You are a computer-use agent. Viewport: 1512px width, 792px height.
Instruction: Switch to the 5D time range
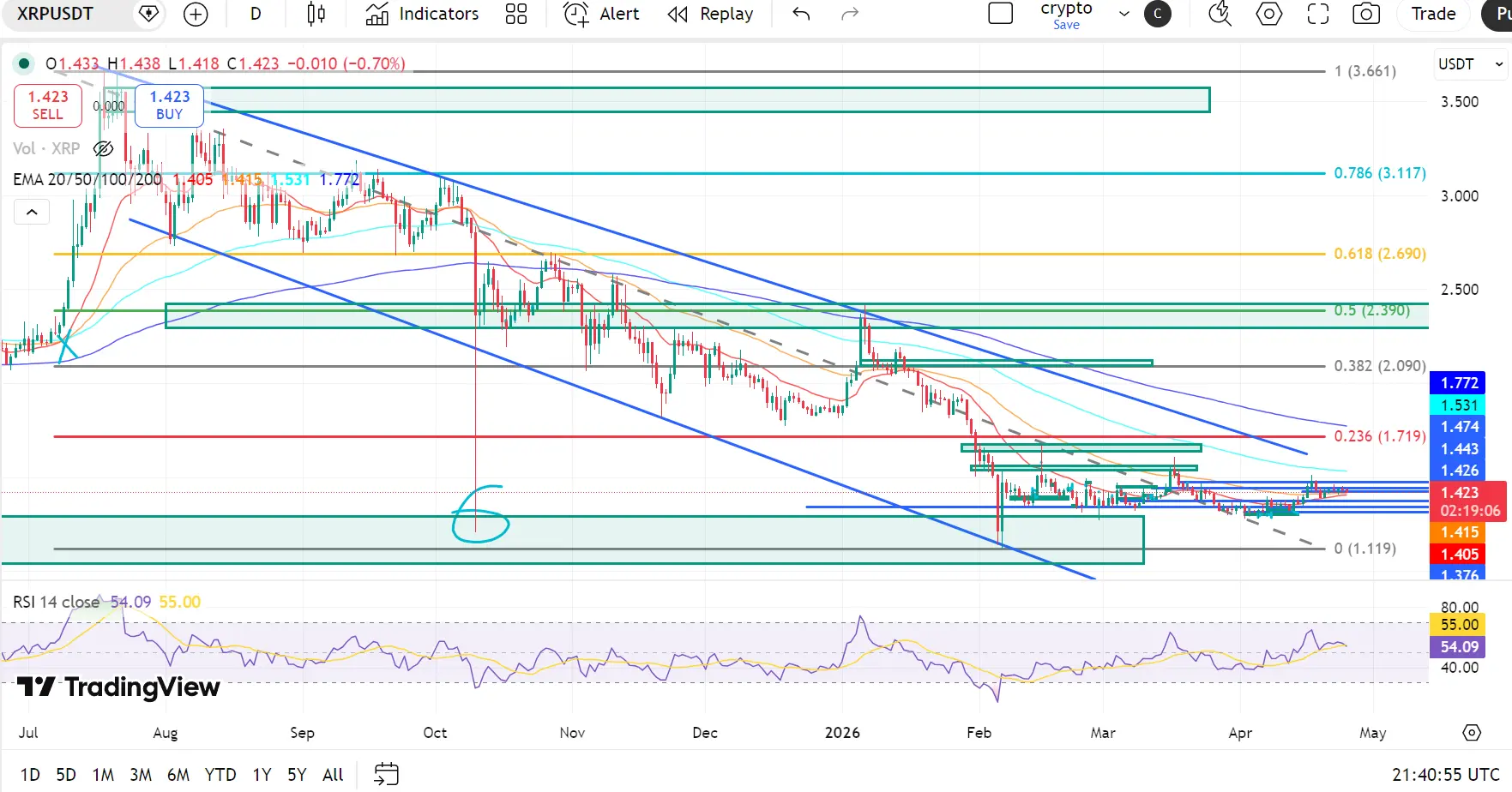click(x=66, y=775)
